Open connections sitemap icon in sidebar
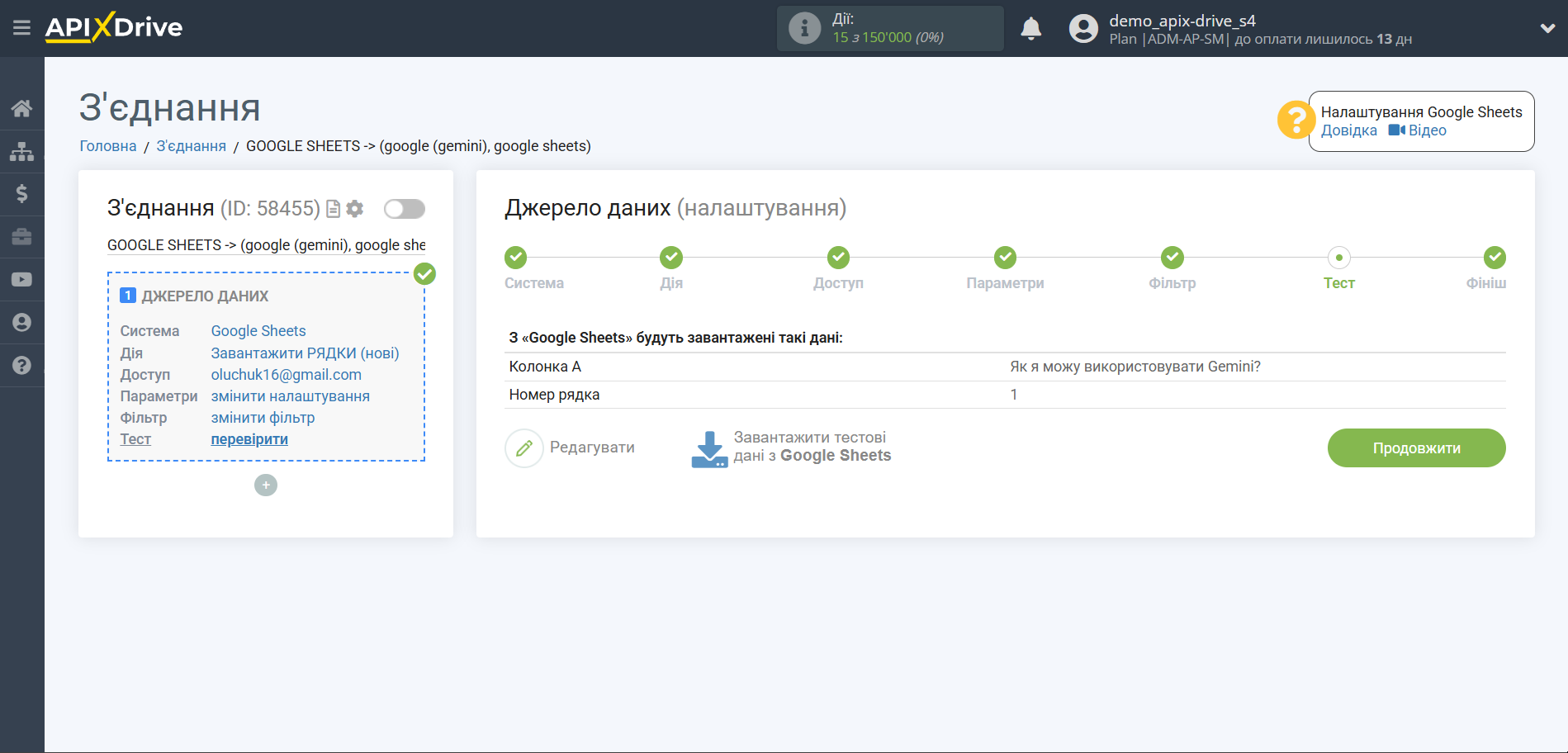 click(21, 151)
